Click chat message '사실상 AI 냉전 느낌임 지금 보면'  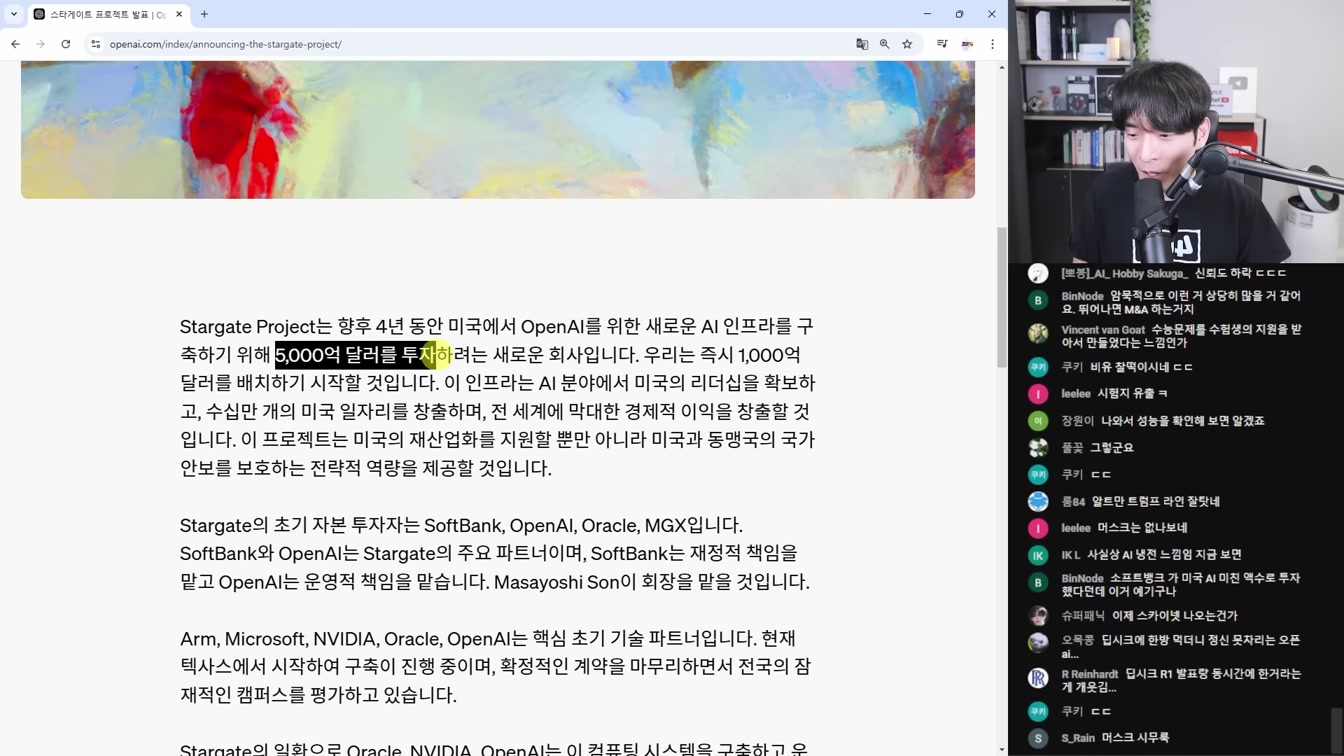pyautogui.click(x=1164, y=554)
